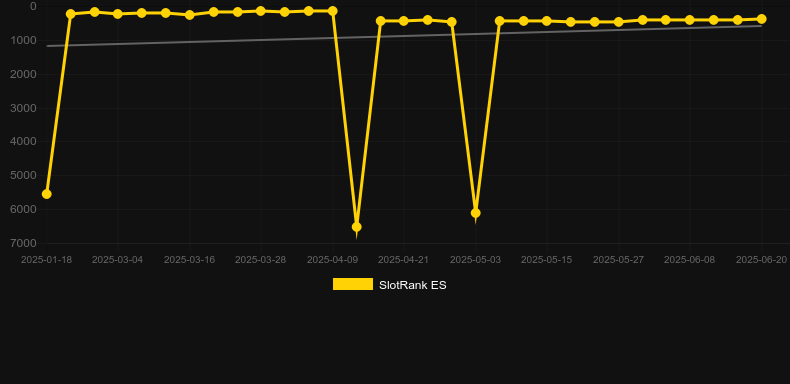The image size is (790, 384).
Task: Select the first data point at 2025-01-18
Action: (x=46, y=194)
